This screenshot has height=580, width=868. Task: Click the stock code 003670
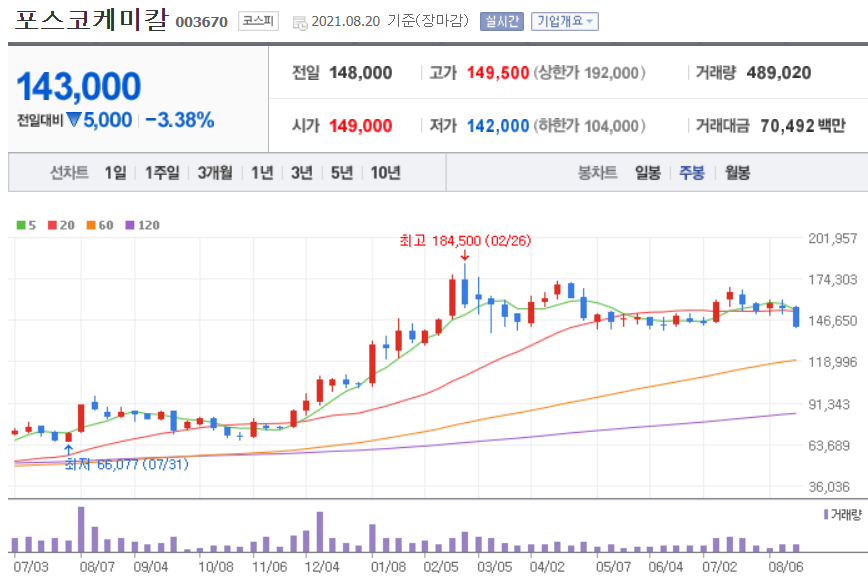[202, 22]
